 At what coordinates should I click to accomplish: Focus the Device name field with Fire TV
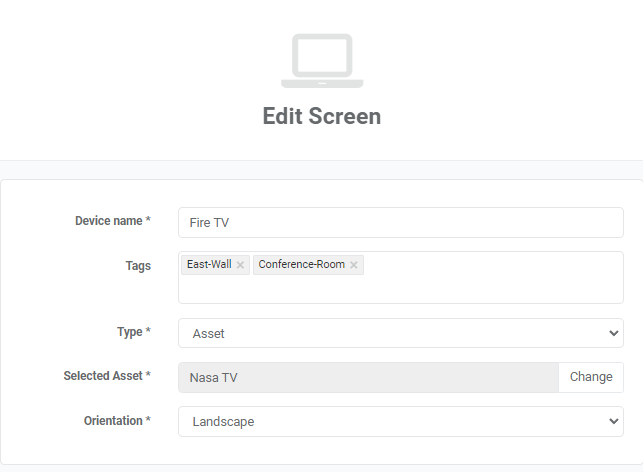coord(400,222)
